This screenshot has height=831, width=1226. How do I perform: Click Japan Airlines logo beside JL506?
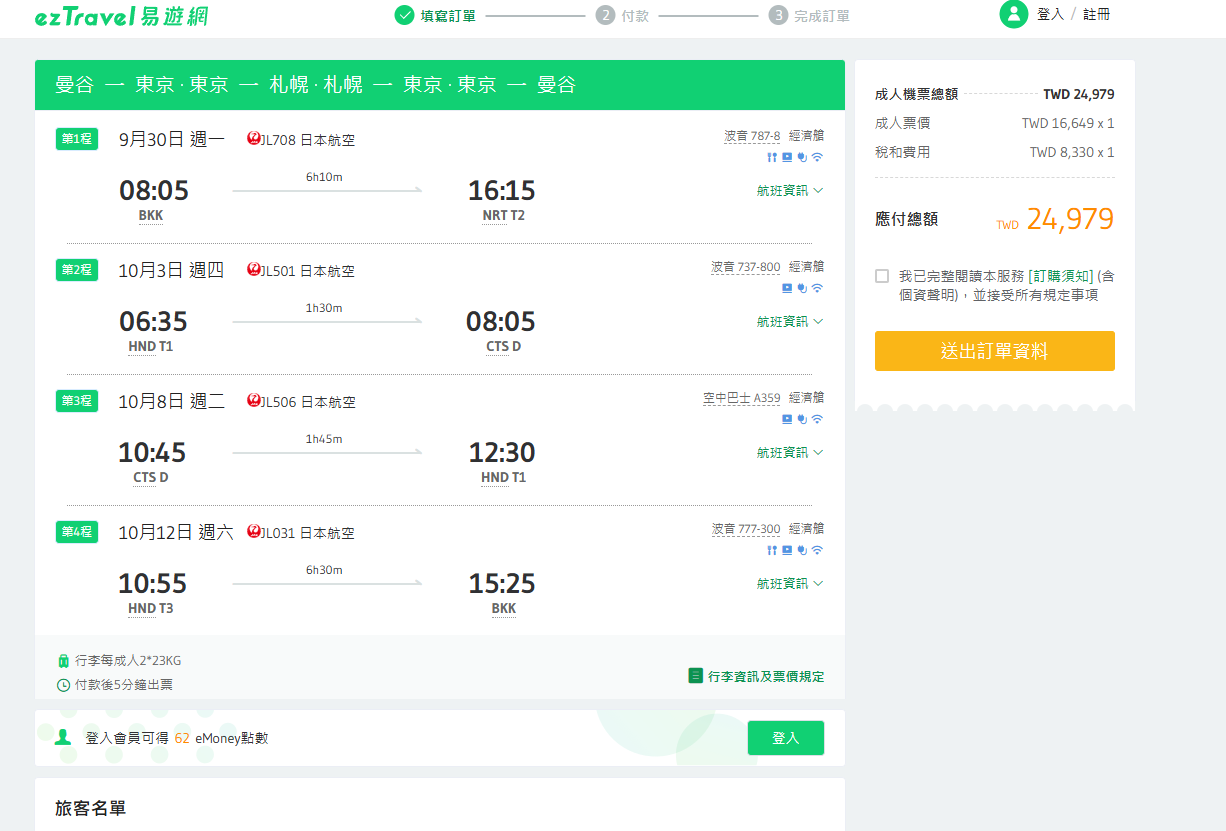253,401
